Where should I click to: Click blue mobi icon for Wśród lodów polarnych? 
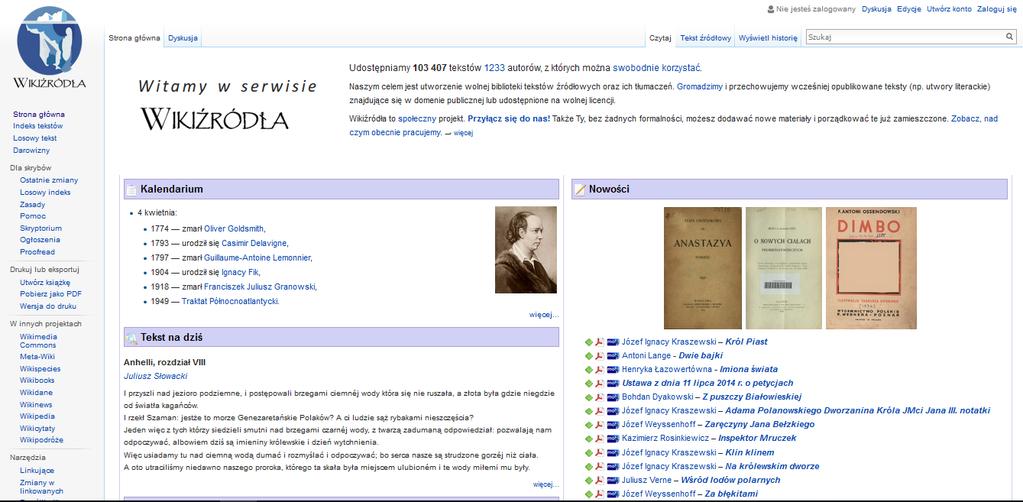coord(613,480)
